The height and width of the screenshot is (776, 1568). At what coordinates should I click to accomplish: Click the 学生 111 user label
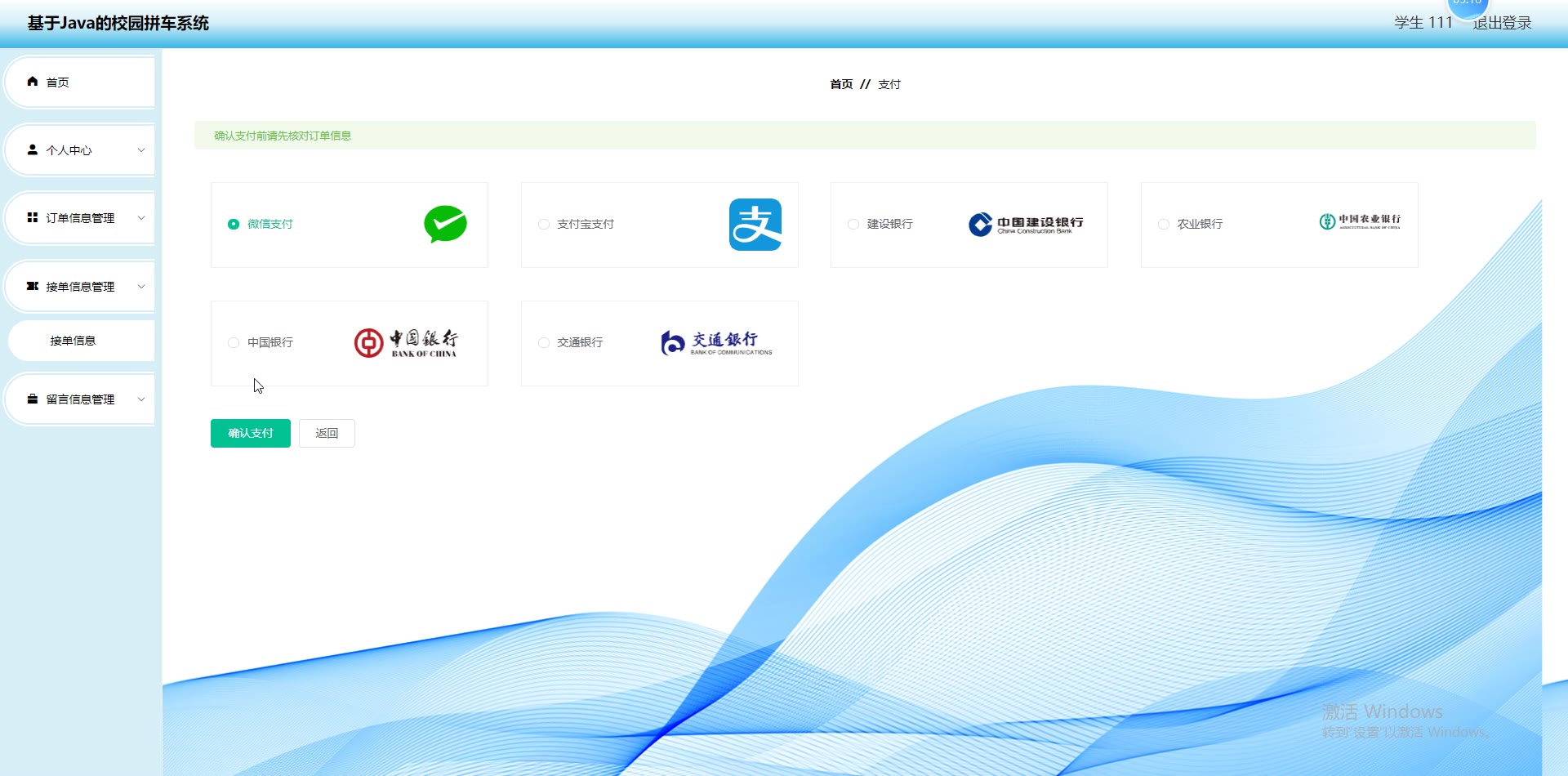coord(1423,23)
